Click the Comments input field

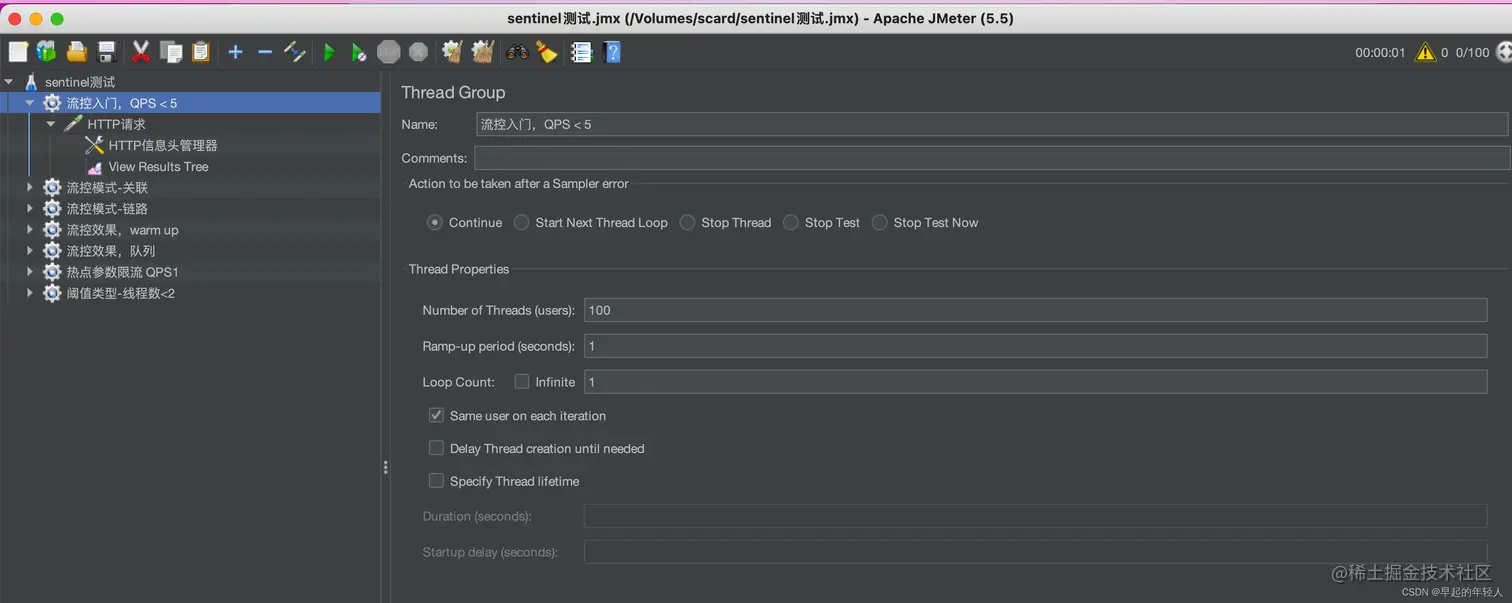click(992, 158)
